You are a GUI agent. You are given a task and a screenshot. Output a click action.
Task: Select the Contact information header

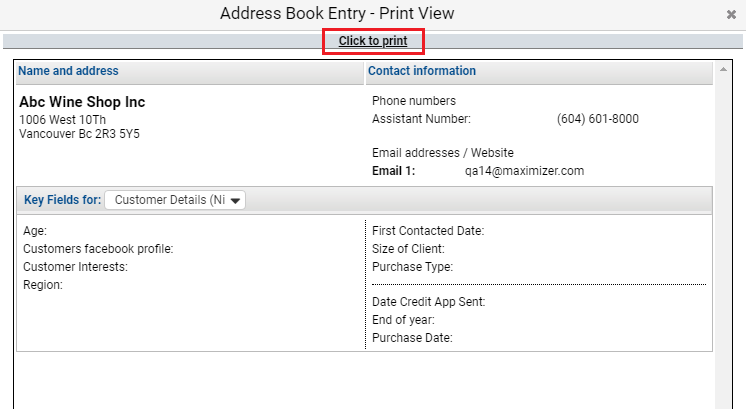click(422, 71)
